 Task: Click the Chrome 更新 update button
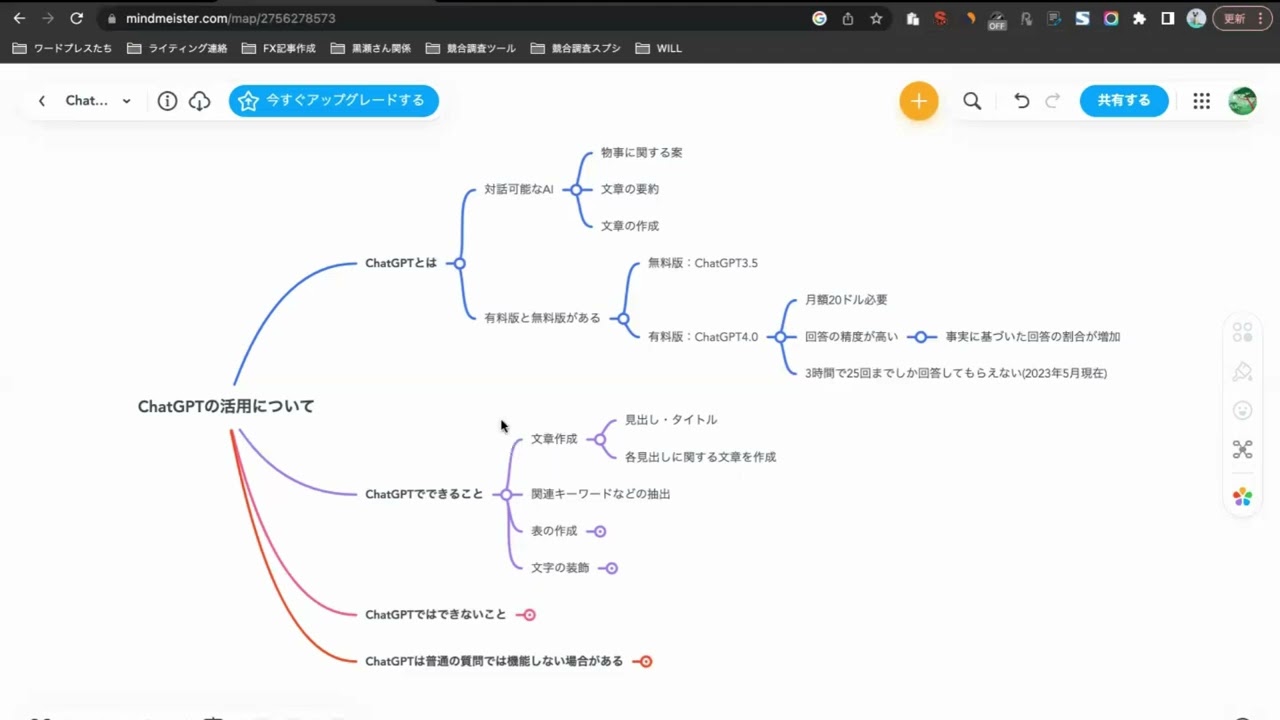[1241, 18]
